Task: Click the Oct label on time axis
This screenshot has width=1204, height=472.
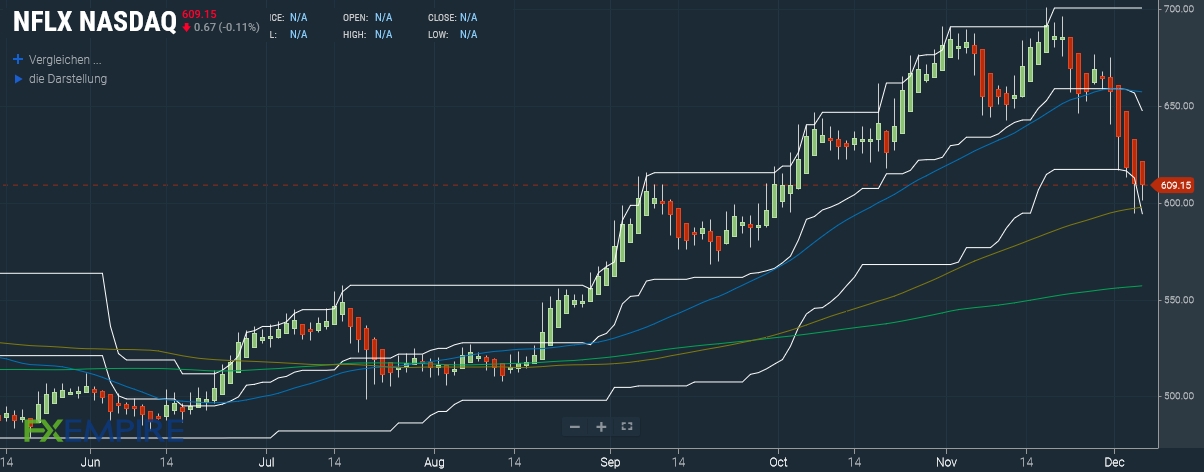Action: click(x=780, y=464)
